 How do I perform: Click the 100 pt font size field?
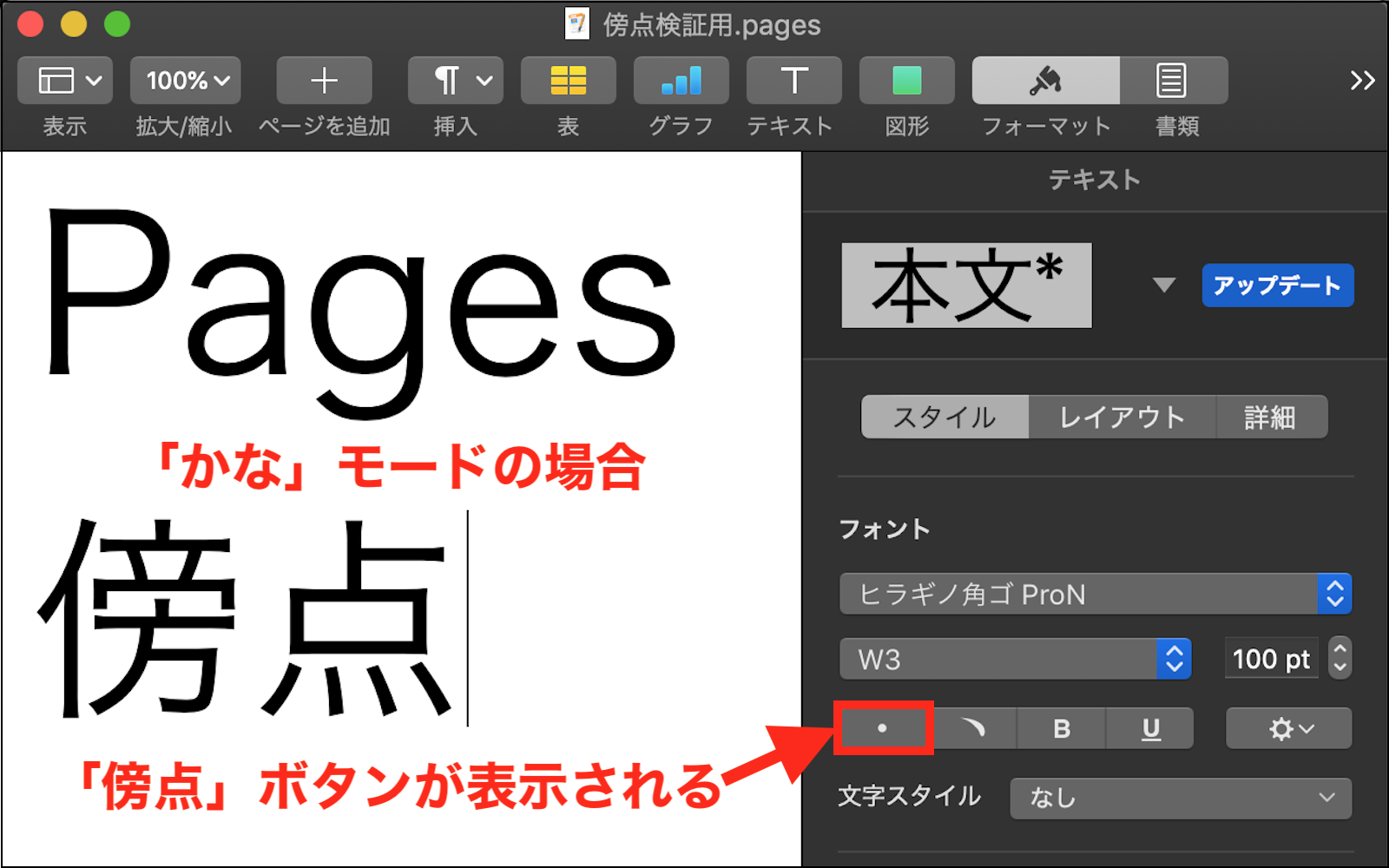(1270, 660)
